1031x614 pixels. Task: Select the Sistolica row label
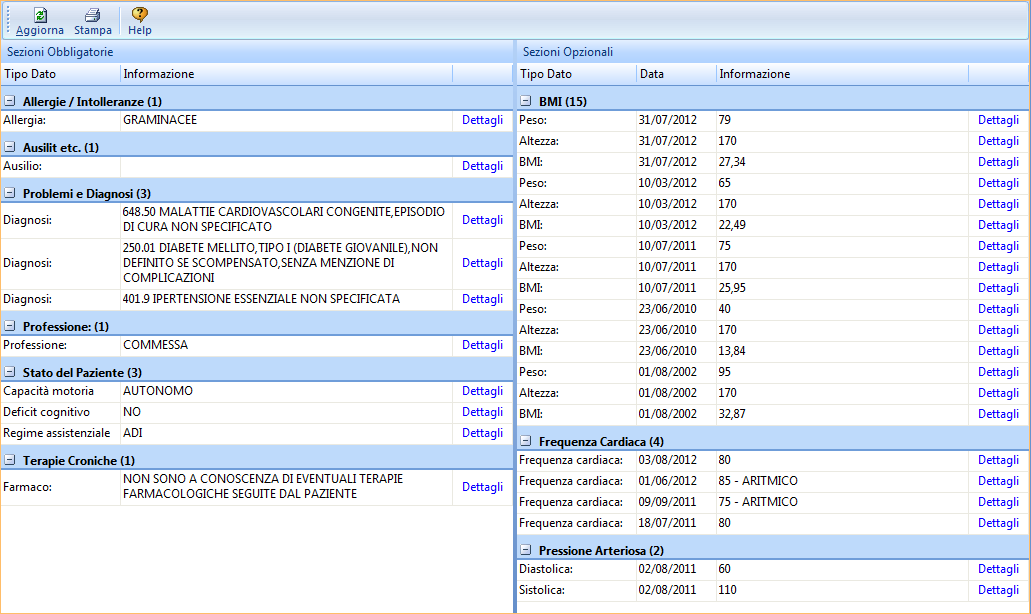[542, 590]
